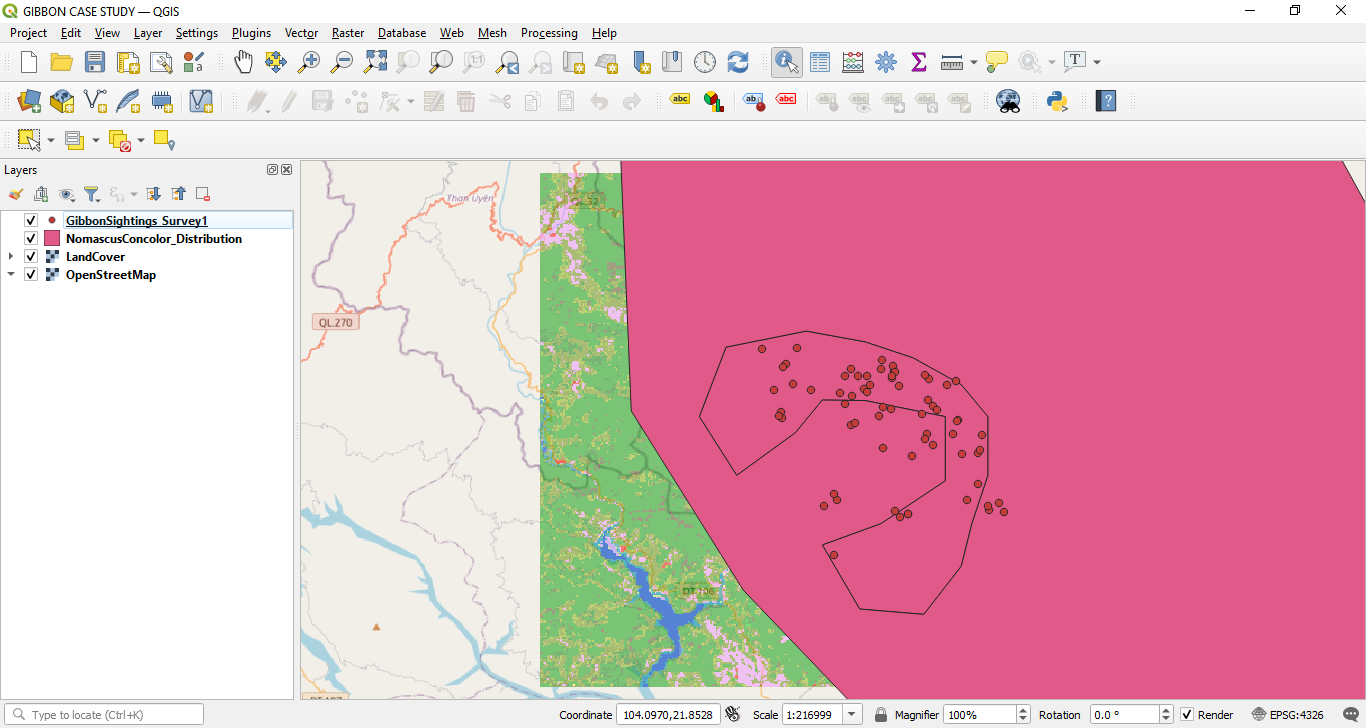
Task: Open the field calculator abacus icon
Action: 853,62
